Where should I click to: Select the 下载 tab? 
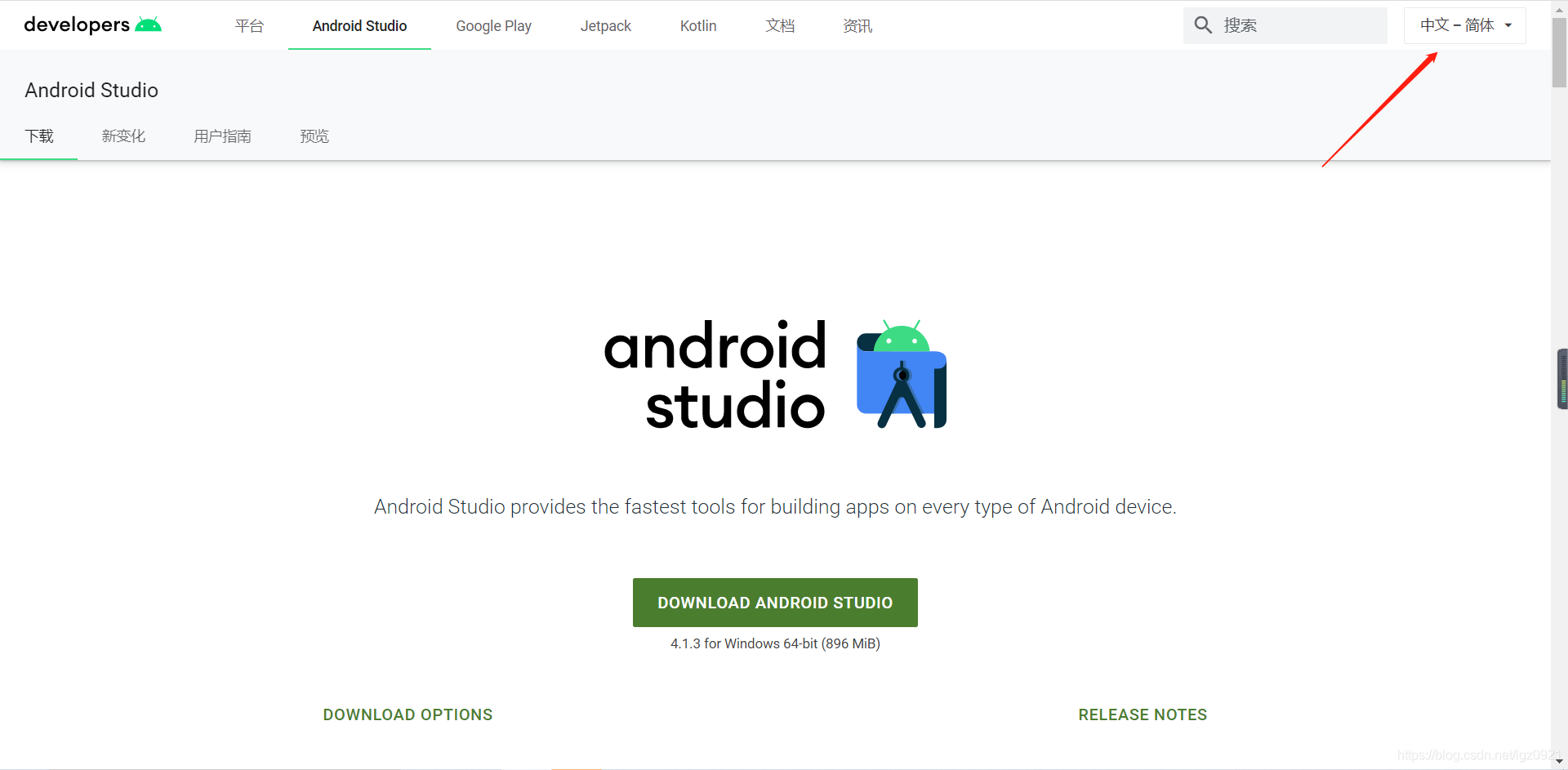pos(39,136)
